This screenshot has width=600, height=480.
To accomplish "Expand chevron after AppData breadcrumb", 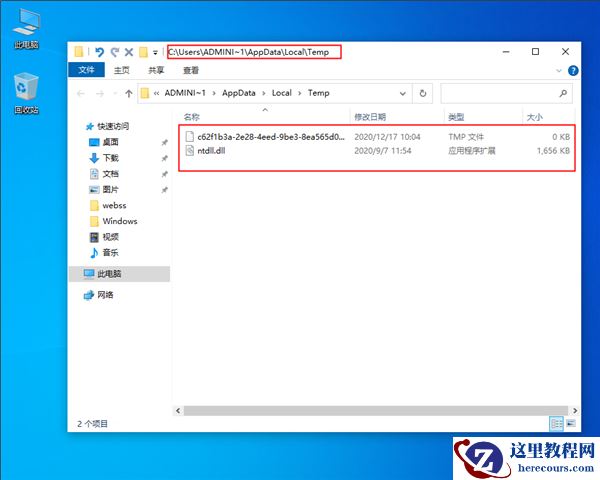I will (264, 93).
